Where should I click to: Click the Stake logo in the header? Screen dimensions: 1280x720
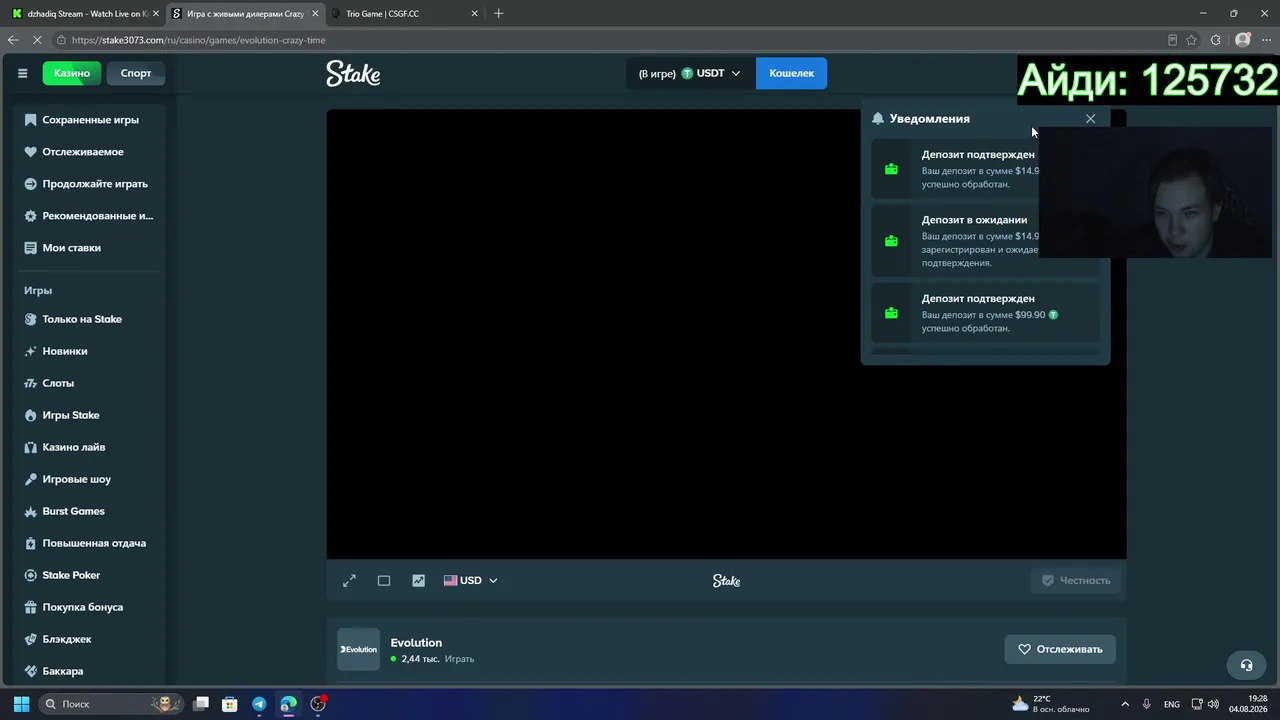pyautogui.click(x=353, y=73)
